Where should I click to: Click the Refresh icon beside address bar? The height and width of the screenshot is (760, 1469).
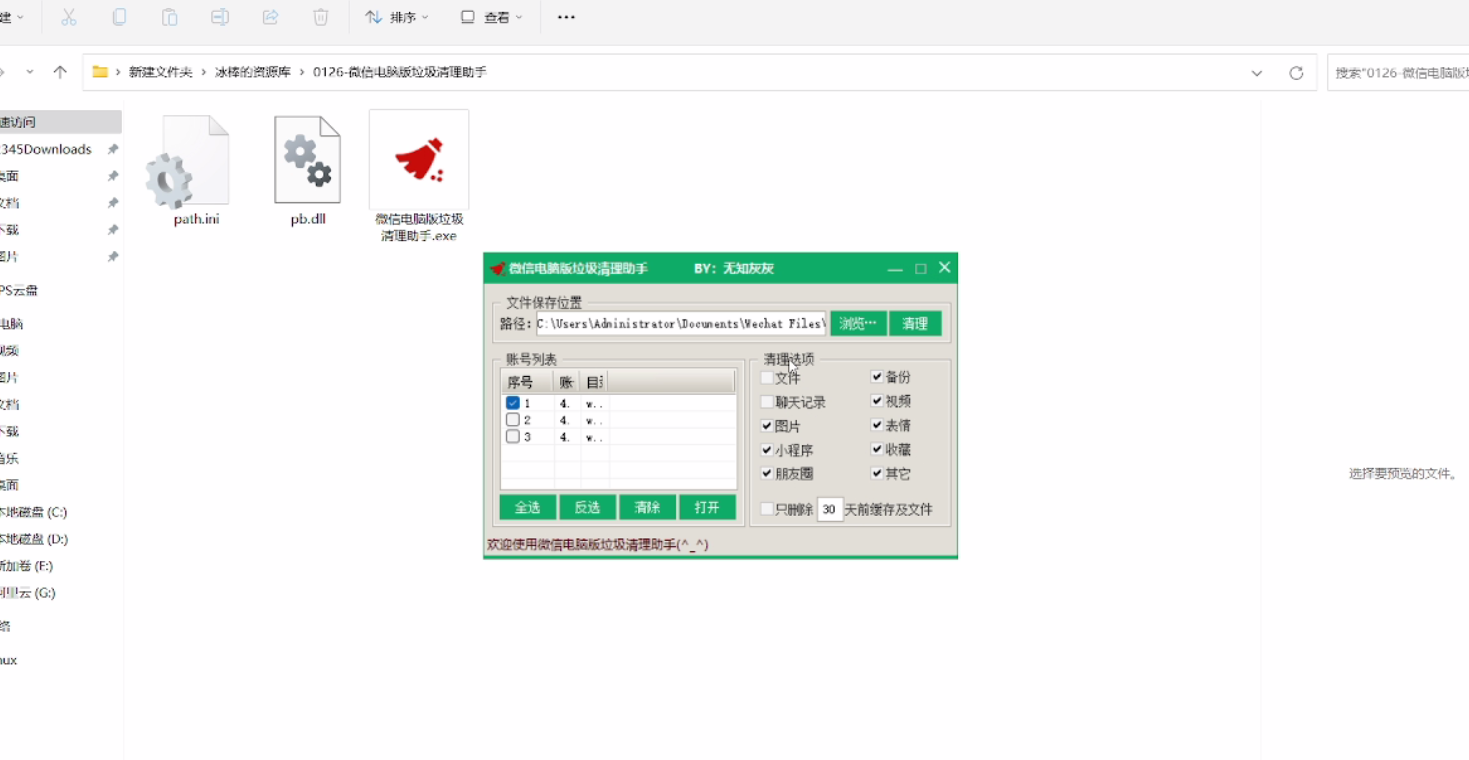click(1296, 73)
